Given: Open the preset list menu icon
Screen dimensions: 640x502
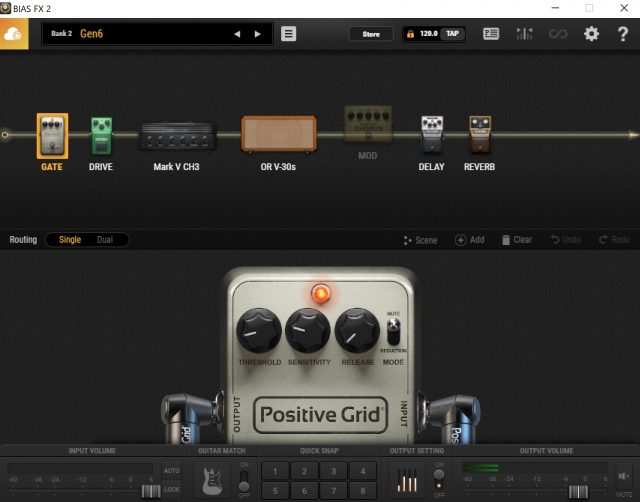Looking at the screenshot, I should click(x=288, y=34).
